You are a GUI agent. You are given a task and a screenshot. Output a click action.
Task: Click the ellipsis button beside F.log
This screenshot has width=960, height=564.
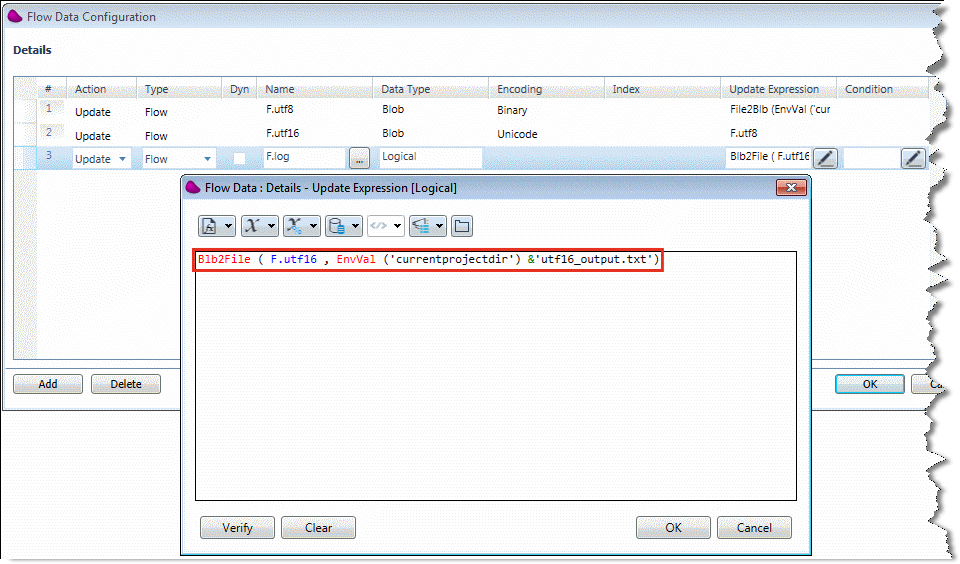[360, 158]
